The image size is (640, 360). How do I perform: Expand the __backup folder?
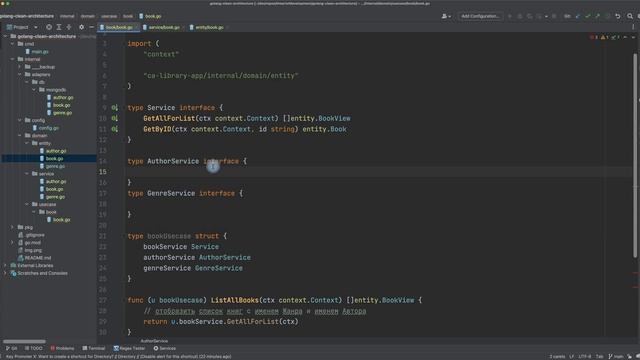pos(20,67)
